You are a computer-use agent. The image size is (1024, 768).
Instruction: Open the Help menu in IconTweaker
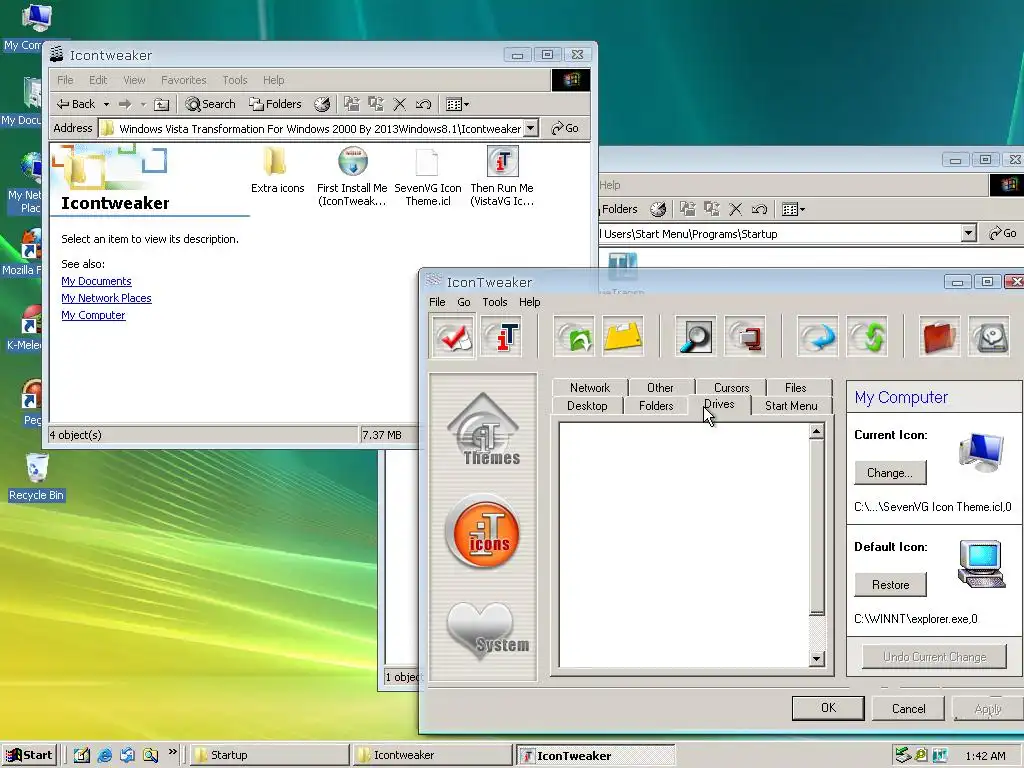530,302
